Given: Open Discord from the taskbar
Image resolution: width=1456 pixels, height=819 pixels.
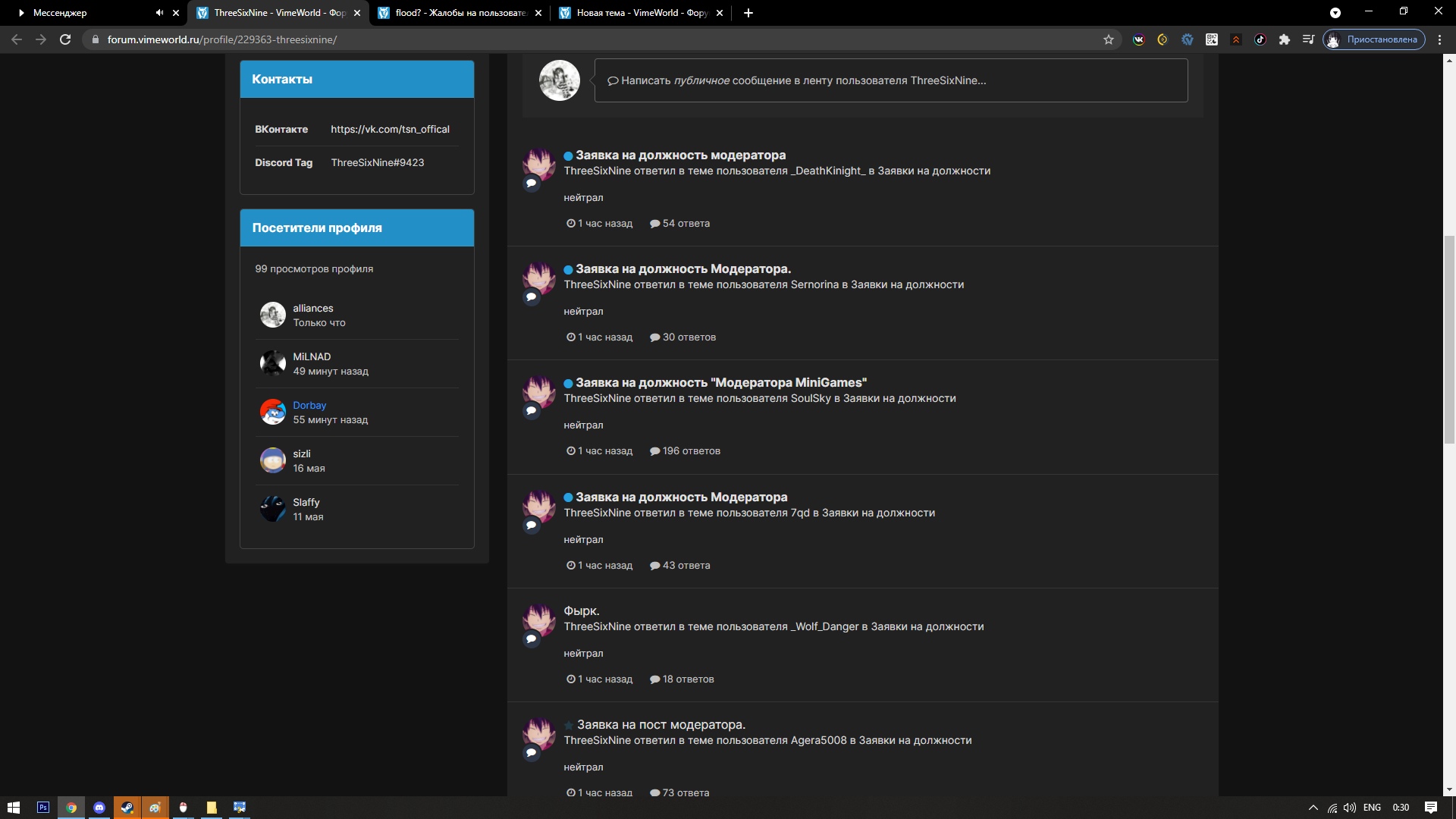Looking at the screenshot, I should [x=99, y=808].
